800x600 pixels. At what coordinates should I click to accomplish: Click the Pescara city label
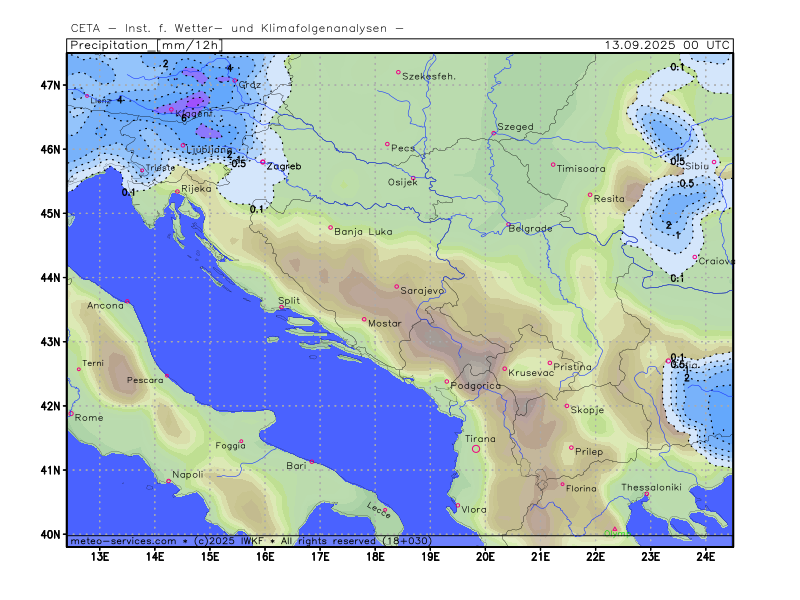145,380
